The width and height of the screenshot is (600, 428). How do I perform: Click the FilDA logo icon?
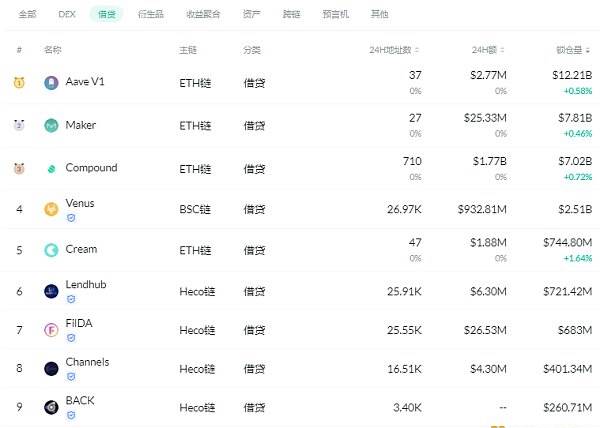tap(51, 330)
